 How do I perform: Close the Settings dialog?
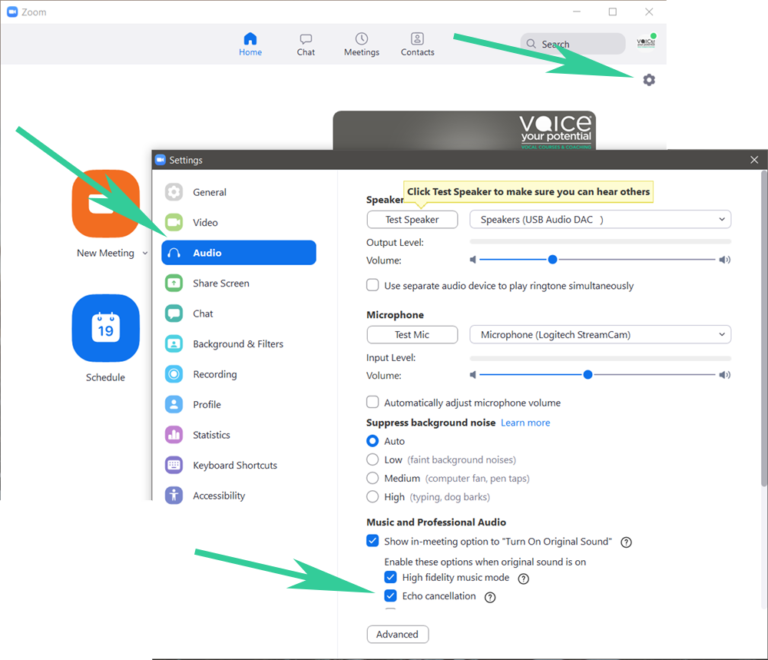[754, 160]
